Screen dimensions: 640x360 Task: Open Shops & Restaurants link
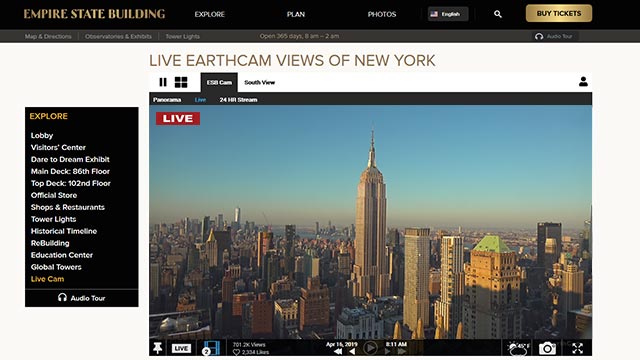coord(67,207)
